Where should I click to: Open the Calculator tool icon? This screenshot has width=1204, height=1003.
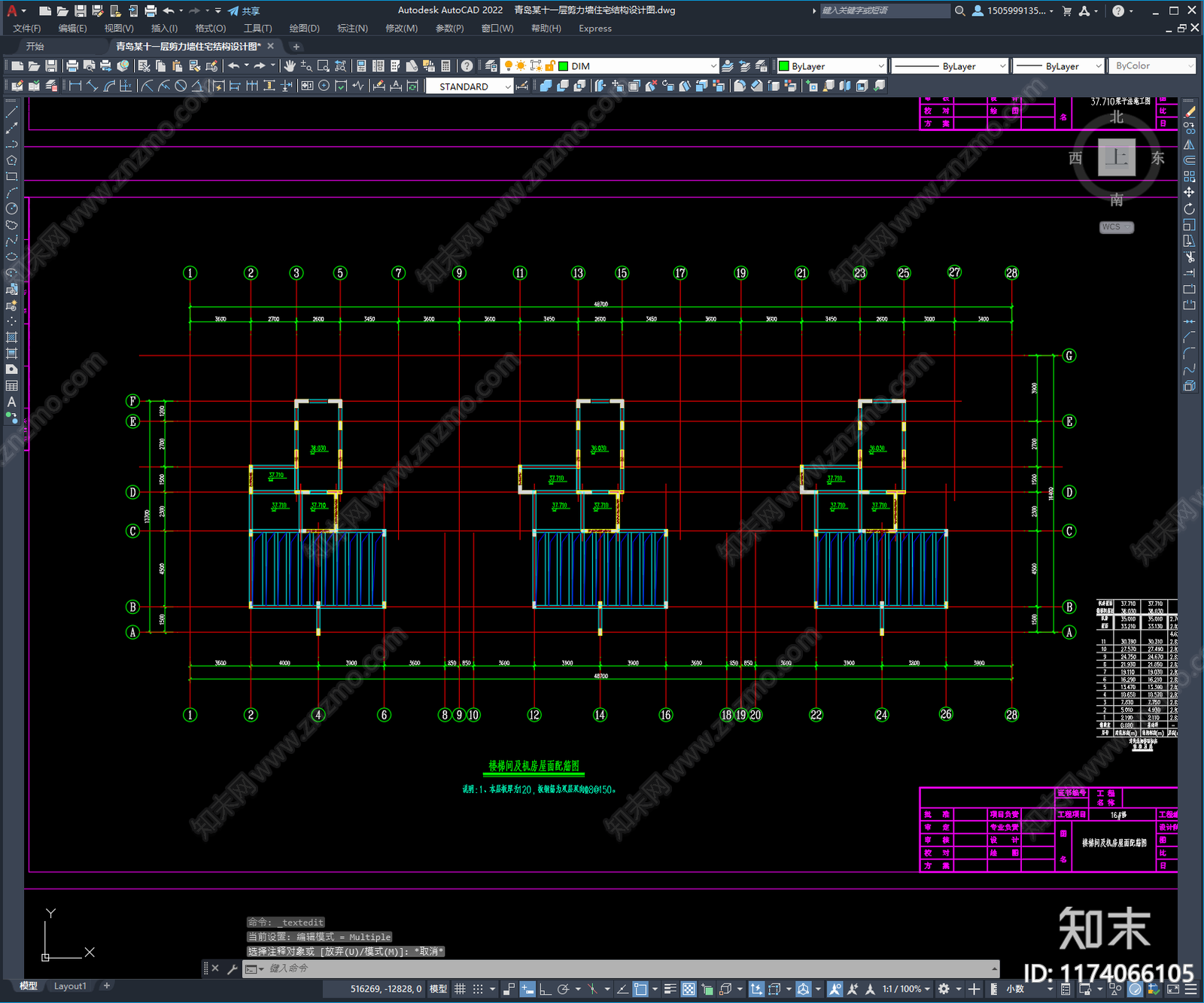(445, 66)
